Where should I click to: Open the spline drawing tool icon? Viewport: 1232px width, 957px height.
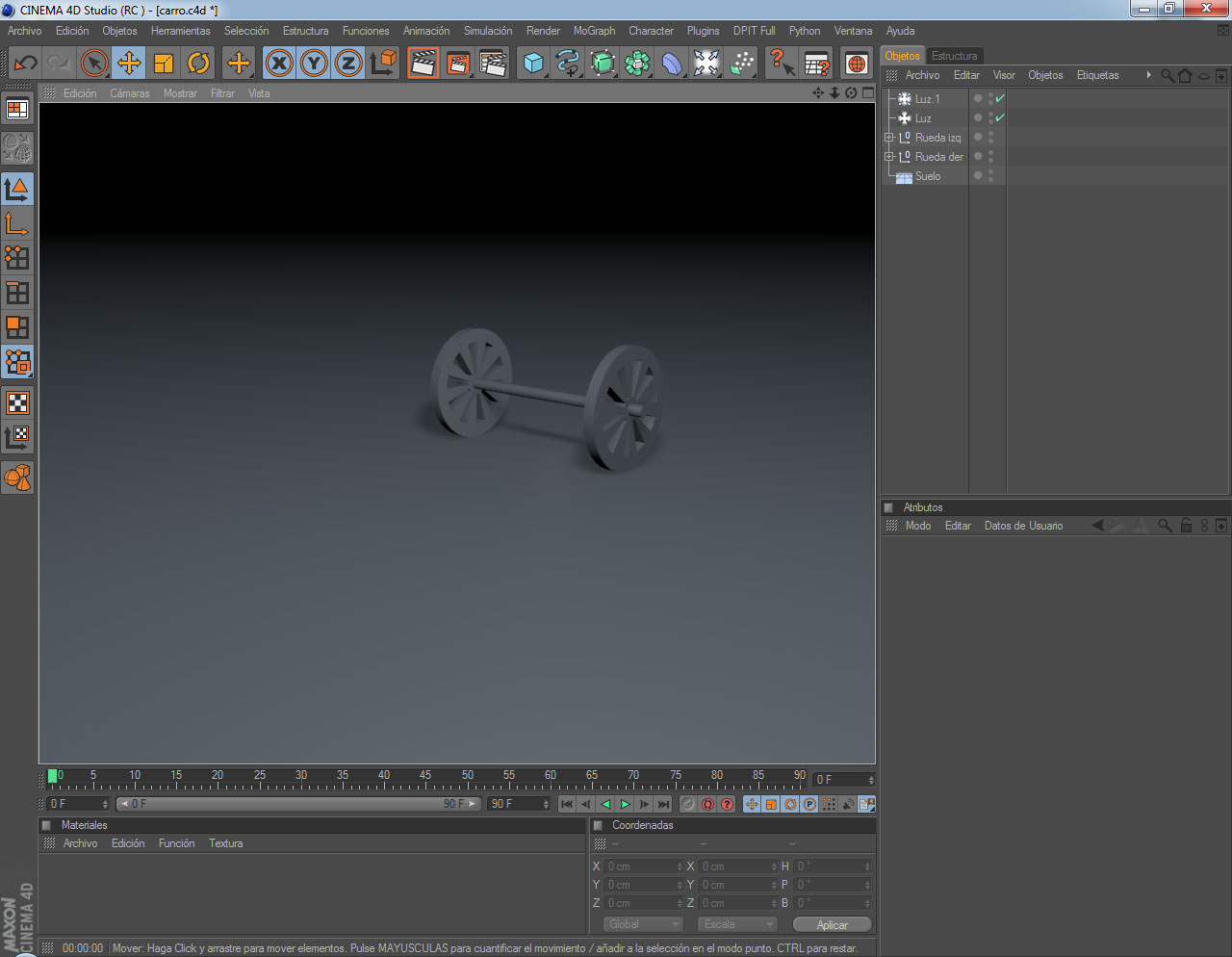[568, 64]
